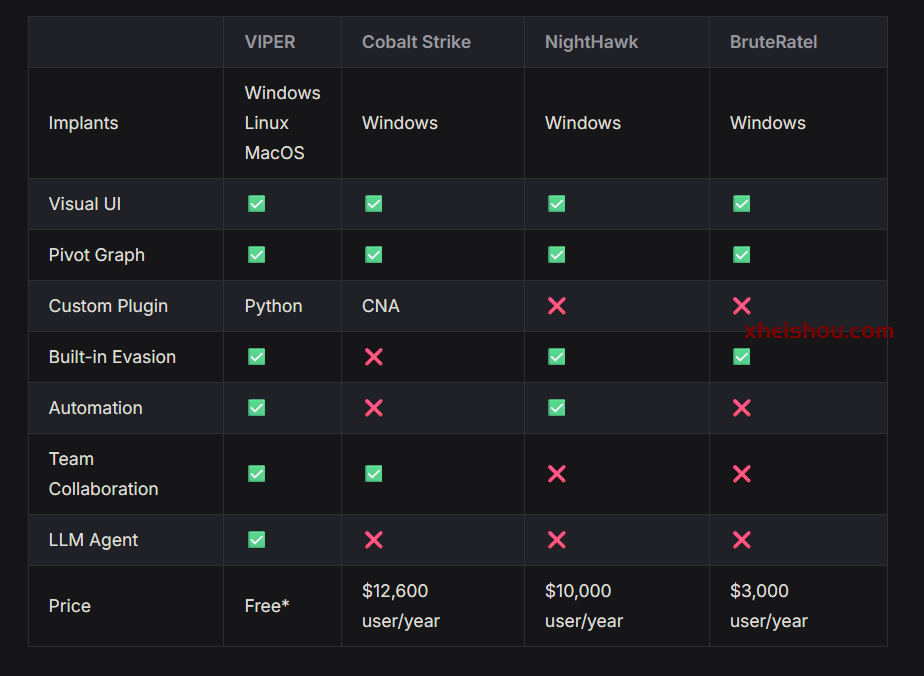Click Cobalt Strike's Built-in Evasion red X
This screenshot has width=924, height=676.
pos(374,357)
